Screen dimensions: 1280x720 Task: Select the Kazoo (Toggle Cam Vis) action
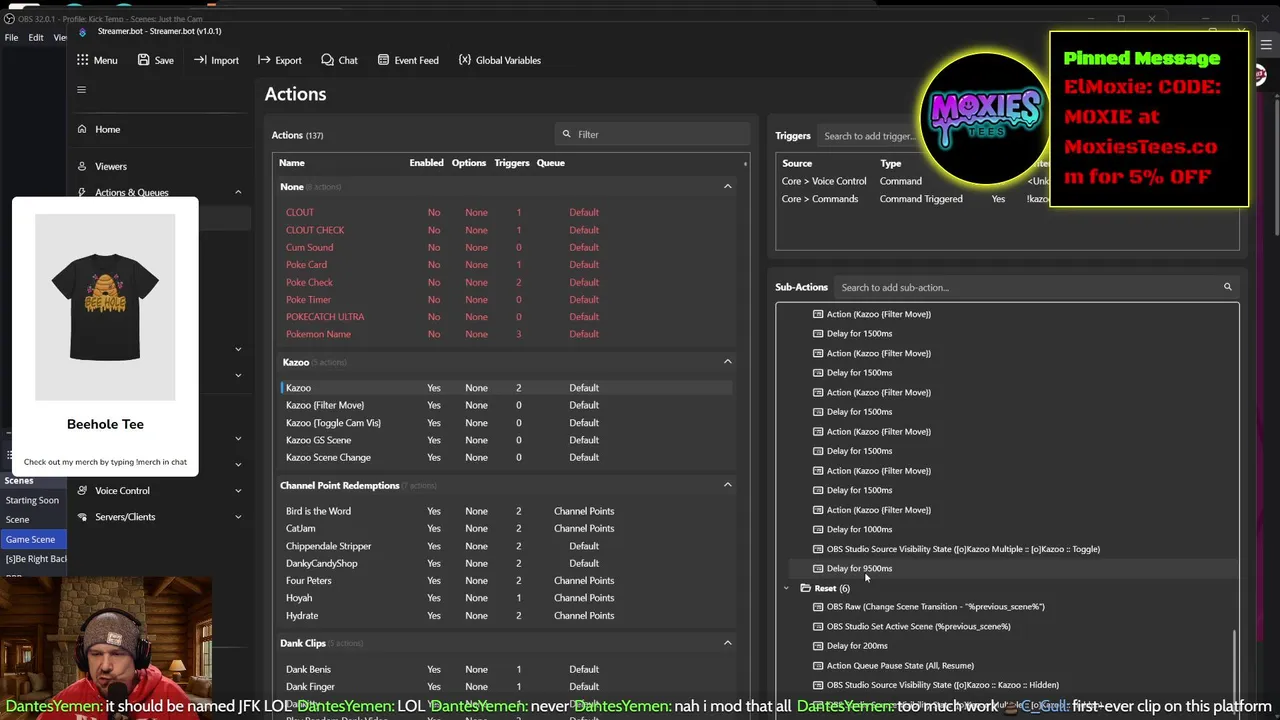pyautogui.click(x=505, y=423)
